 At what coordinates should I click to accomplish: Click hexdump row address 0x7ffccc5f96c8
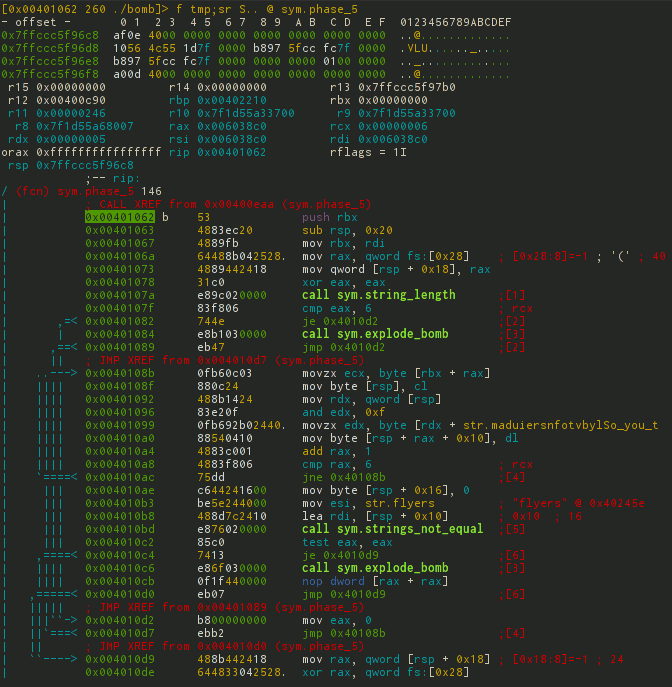pos(50,35)
